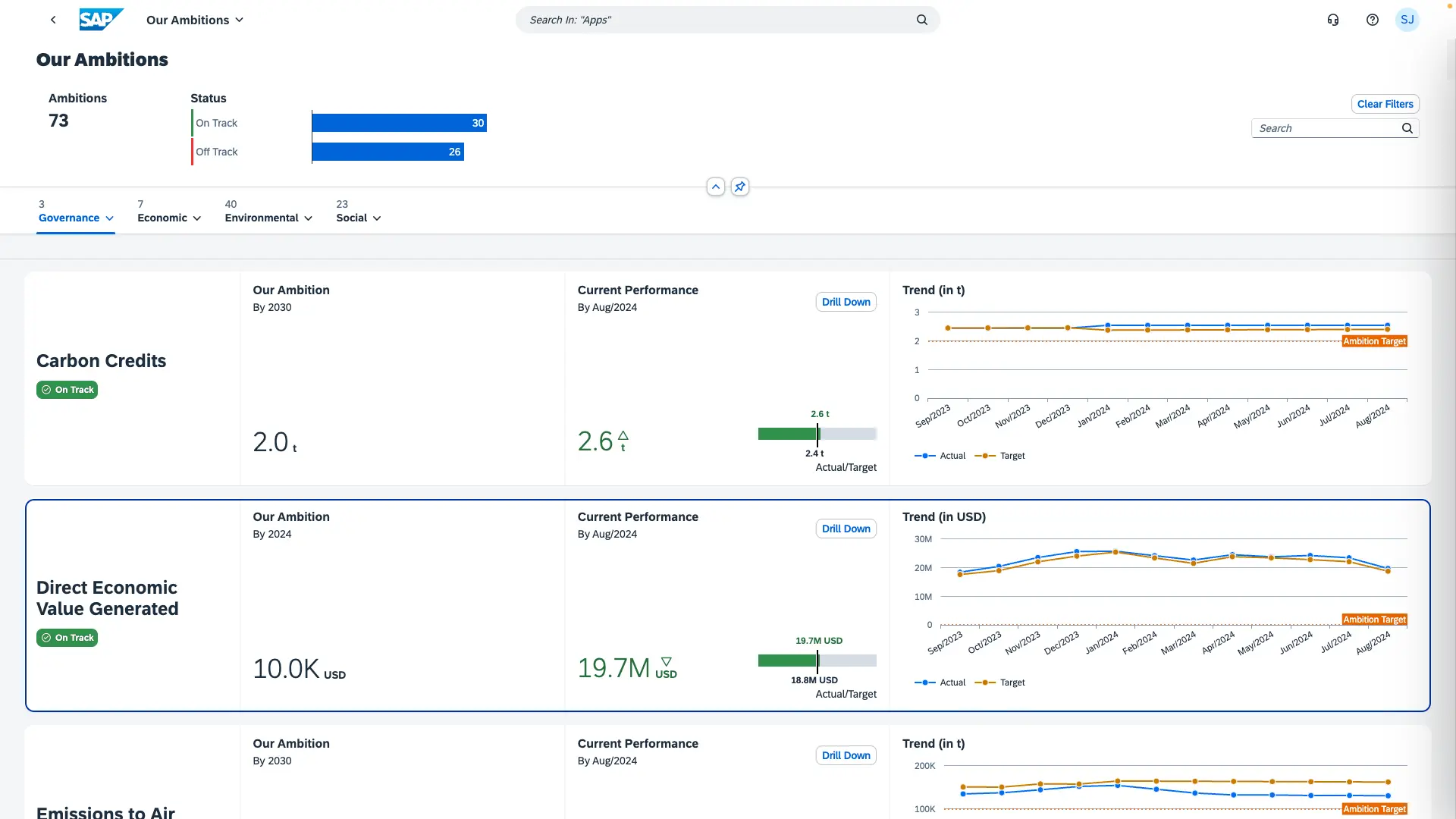The image size is (1456, 819).
Task: Go back with the back arrow icon
Action: pyautogui.click(x=53, y=20)
